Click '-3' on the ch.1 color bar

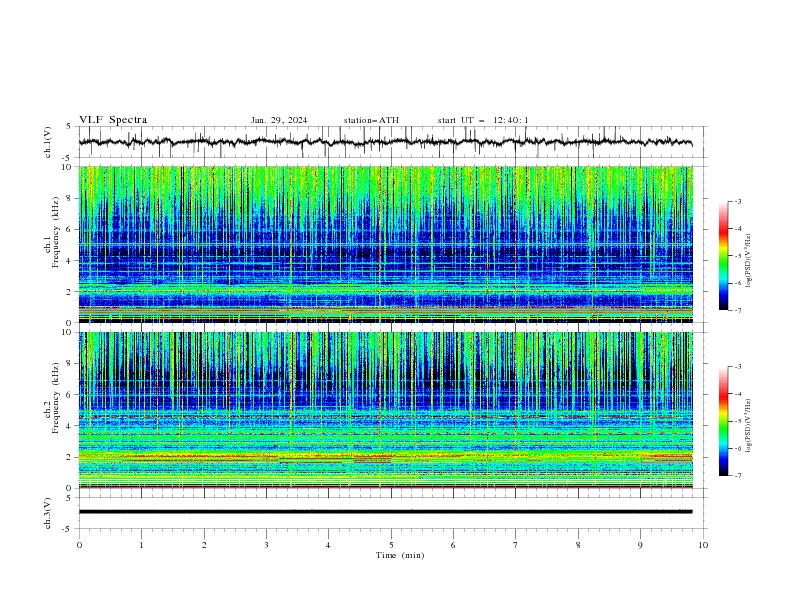(738, 201)
